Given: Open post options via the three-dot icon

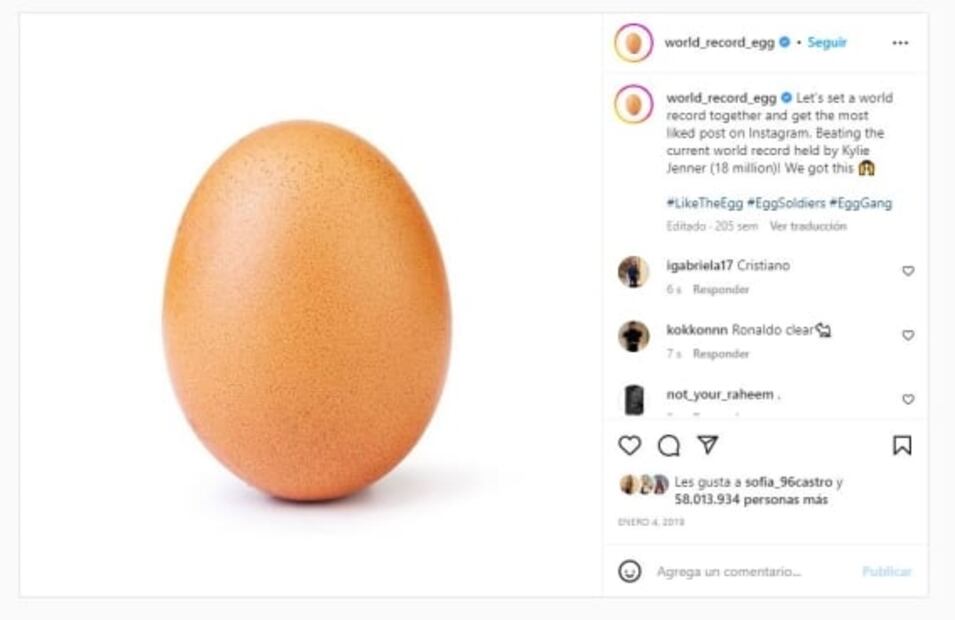Looking at the screenshot, I should 898,42.
